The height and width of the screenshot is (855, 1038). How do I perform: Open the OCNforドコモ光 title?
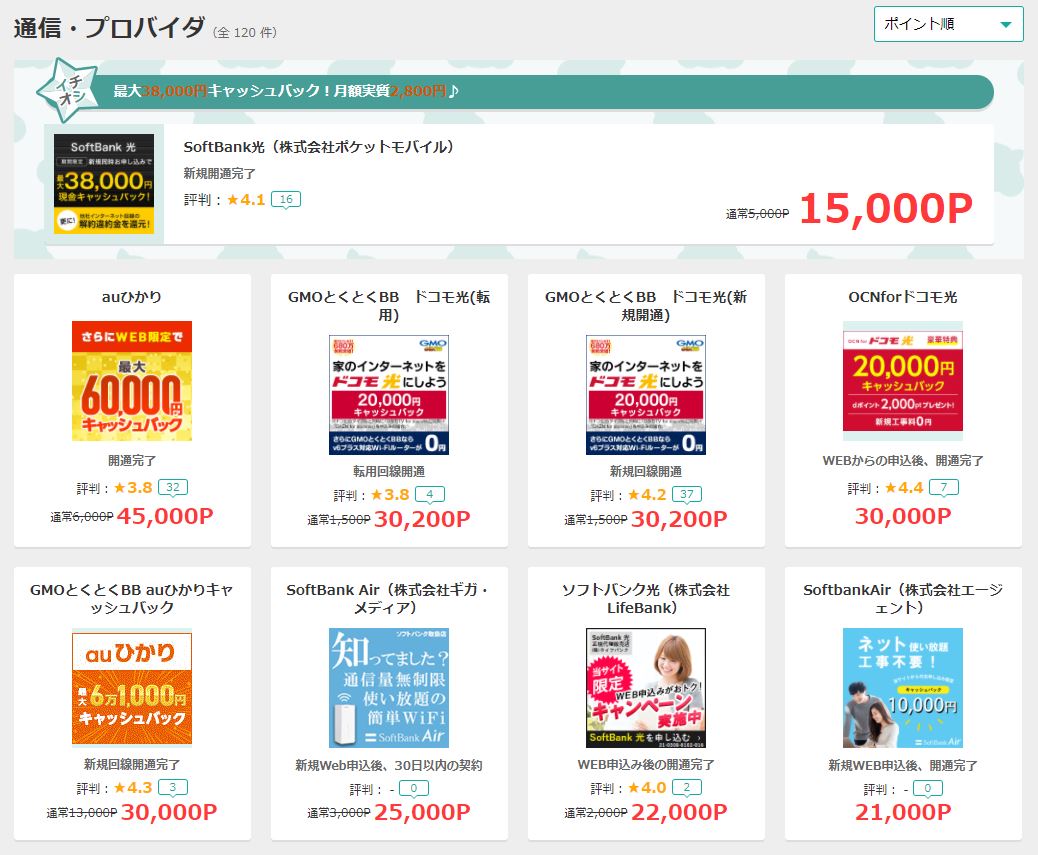[903, 297]
